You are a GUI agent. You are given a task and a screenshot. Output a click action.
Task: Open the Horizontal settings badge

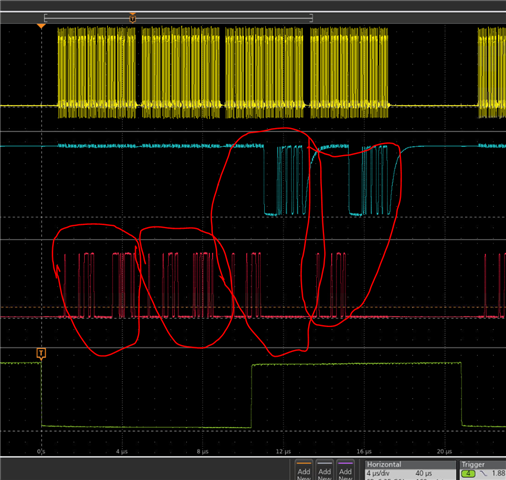[410, 470]
